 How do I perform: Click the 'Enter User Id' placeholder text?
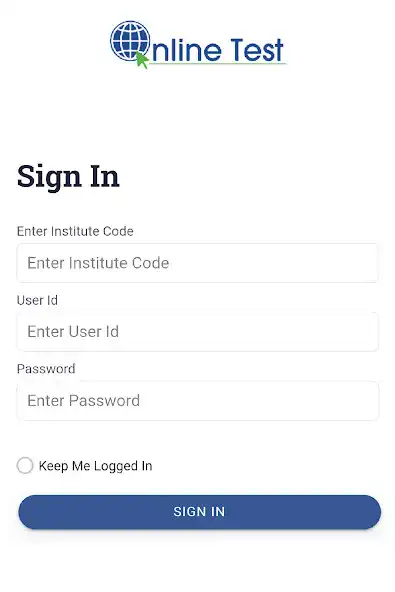click(73, 331)
